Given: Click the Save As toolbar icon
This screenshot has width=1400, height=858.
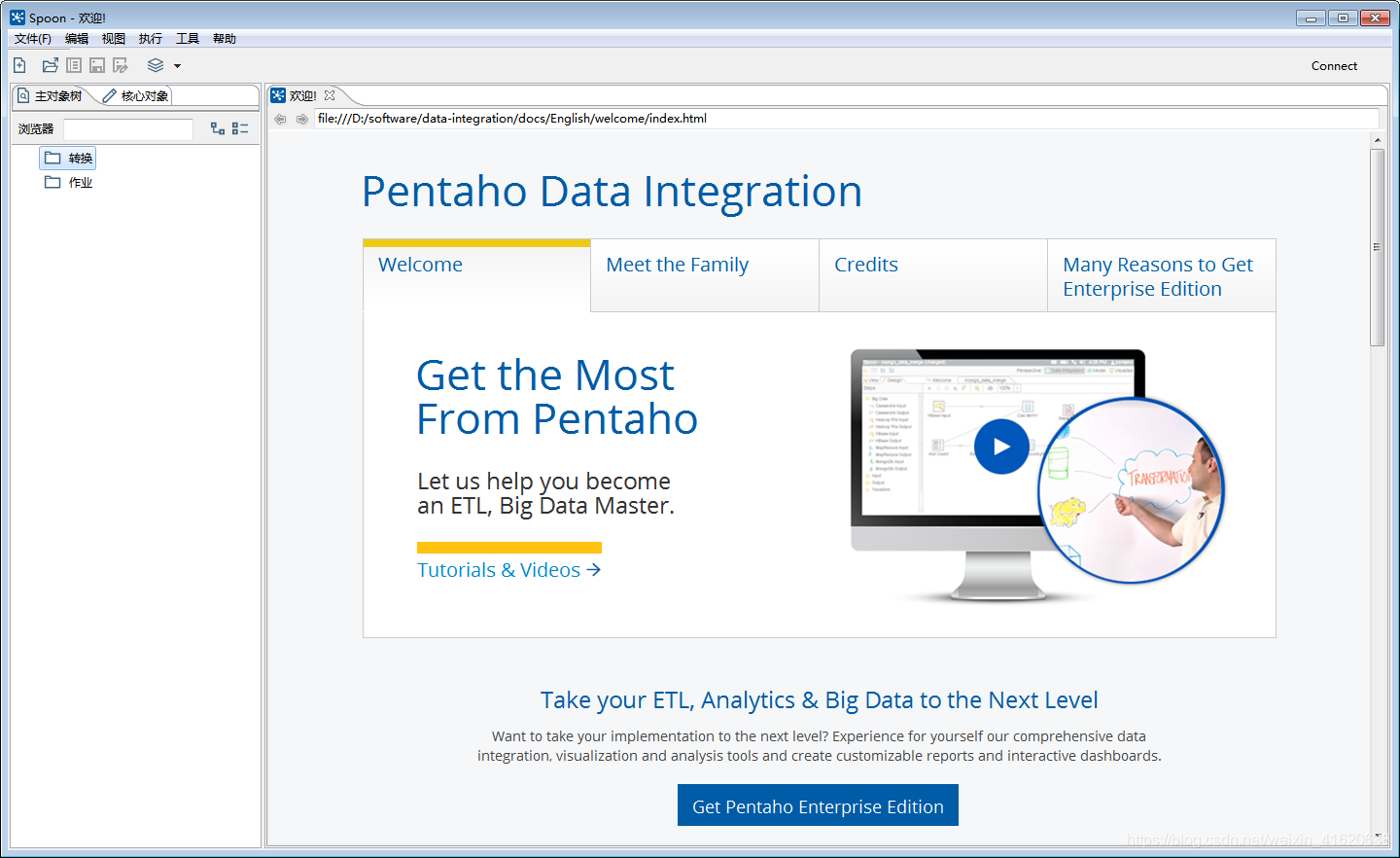Looking at the screenshot, I should point(121,65).
